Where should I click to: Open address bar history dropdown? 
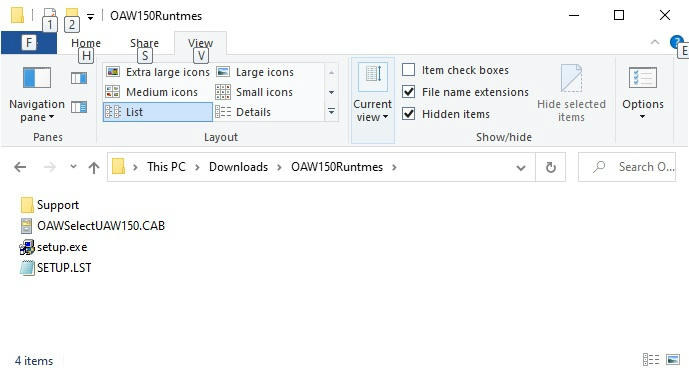(521, 167)
